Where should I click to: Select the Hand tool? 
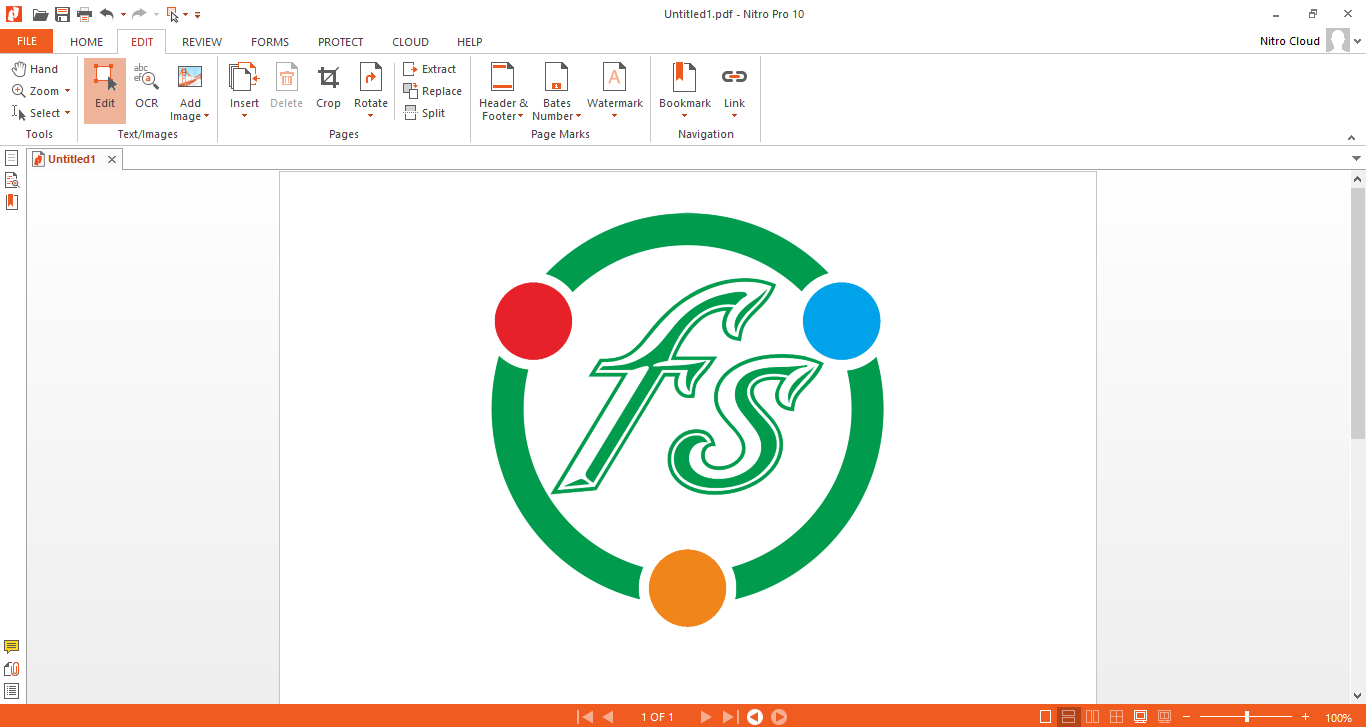point(35,69)
